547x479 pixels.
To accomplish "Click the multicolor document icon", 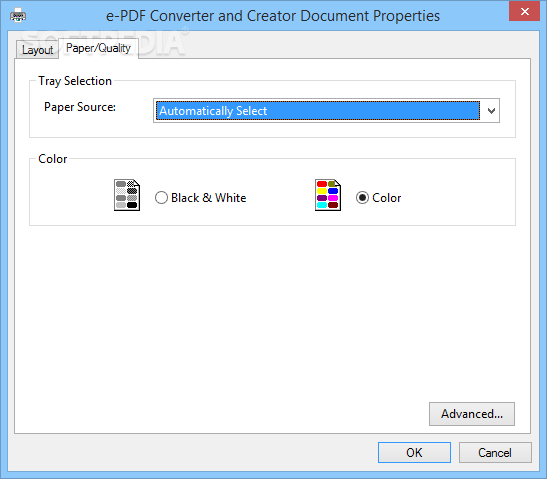I will coord(328,195).
